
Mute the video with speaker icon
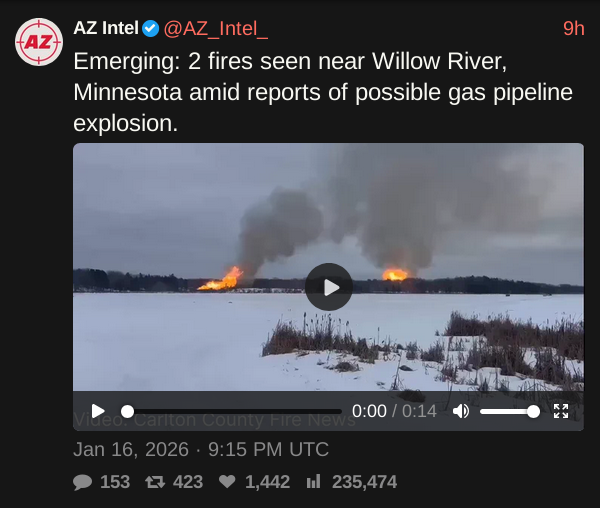pos(461,411)
